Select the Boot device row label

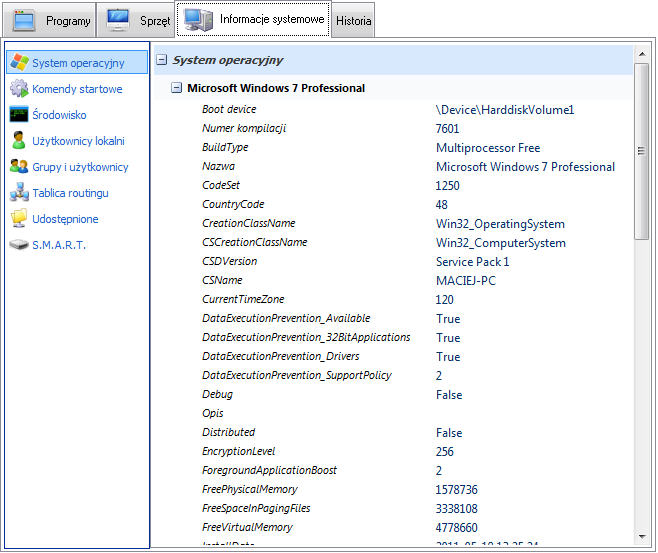coord(229,109)
